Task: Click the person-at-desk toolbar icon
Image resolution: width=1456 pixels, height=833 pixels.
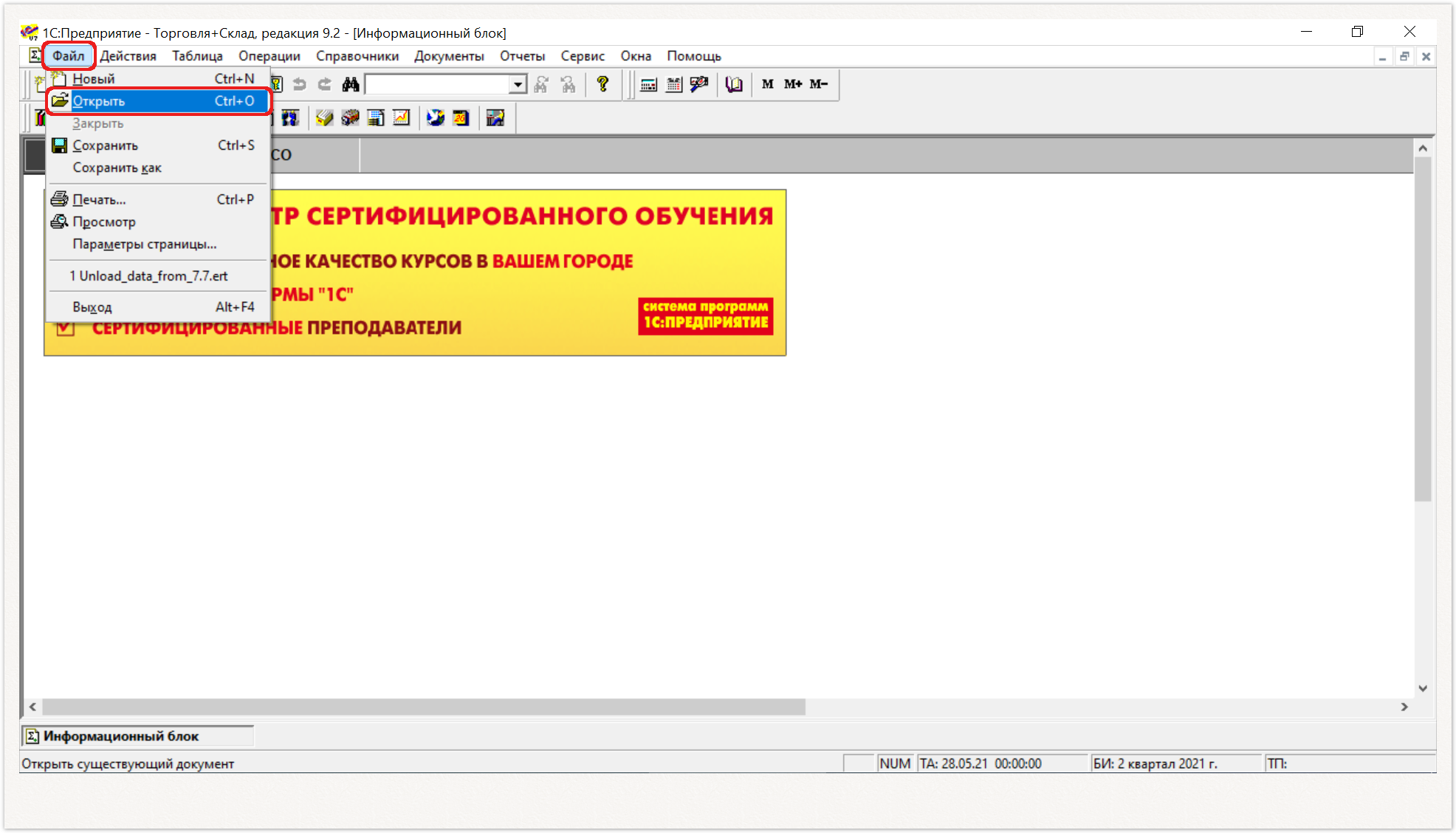Action: coord(495,118)
